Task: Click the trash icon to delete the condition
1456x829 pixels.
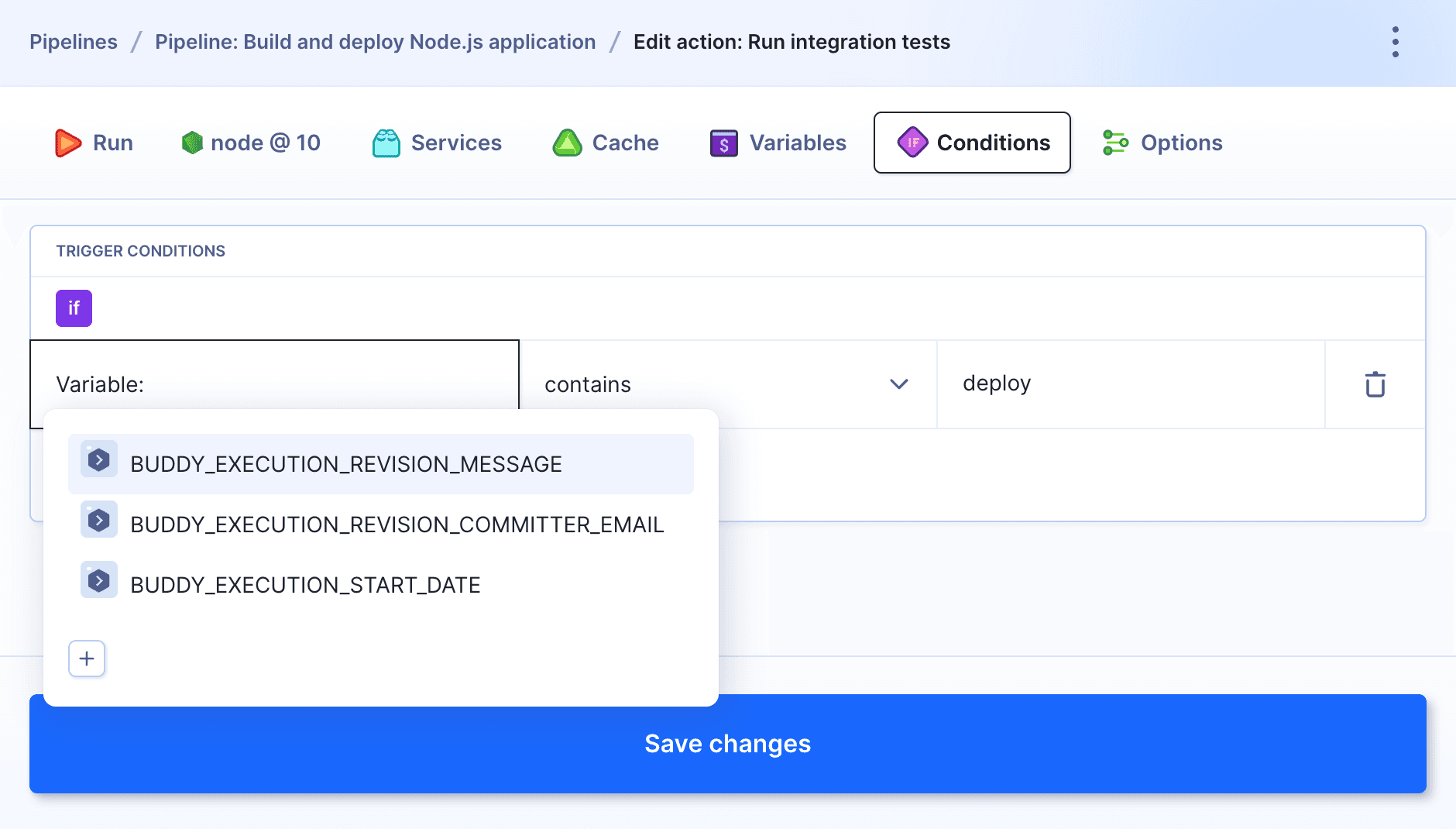Action: (x=1375, y=384)
